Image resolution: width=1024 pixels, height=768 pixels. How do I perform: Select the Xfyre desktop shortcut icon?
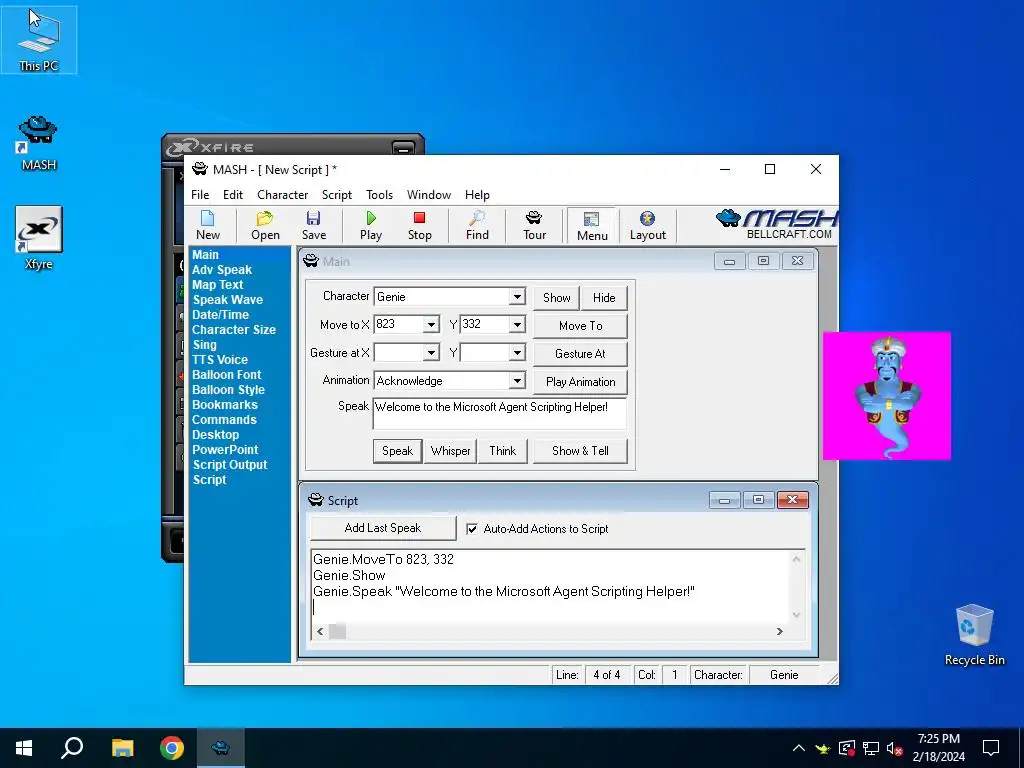(x=39, y=238)
